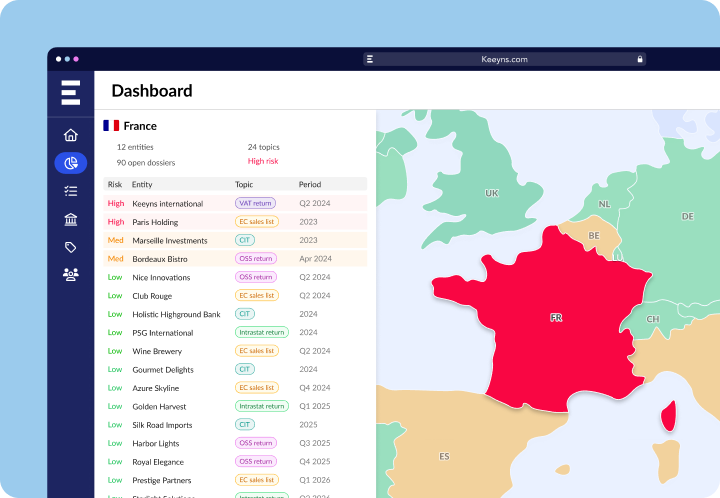
Task: Open the checklist tasks icon
Action: tap(70, 191)
